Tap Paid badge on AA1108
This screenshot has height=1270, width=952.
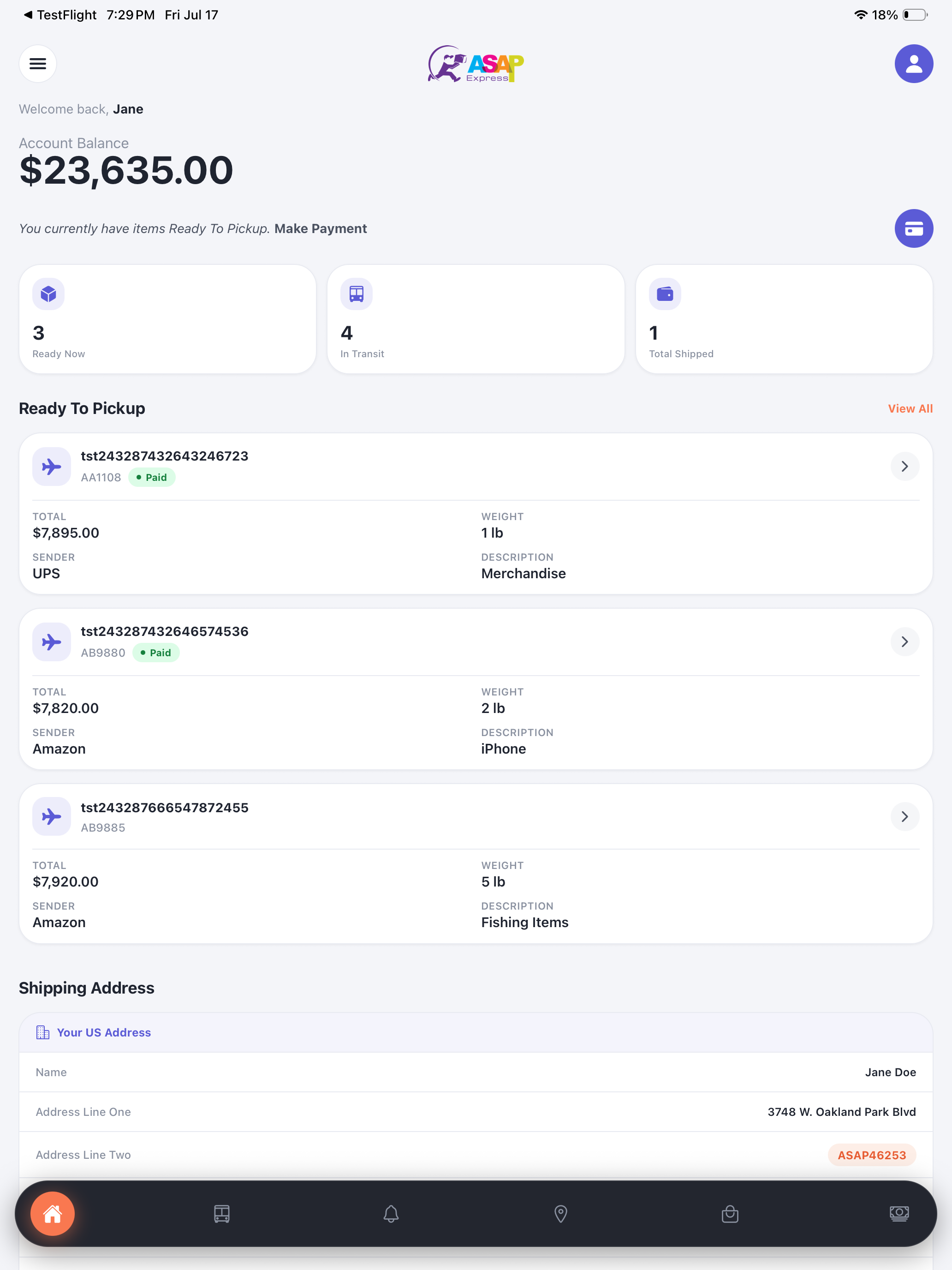(152, 478)
